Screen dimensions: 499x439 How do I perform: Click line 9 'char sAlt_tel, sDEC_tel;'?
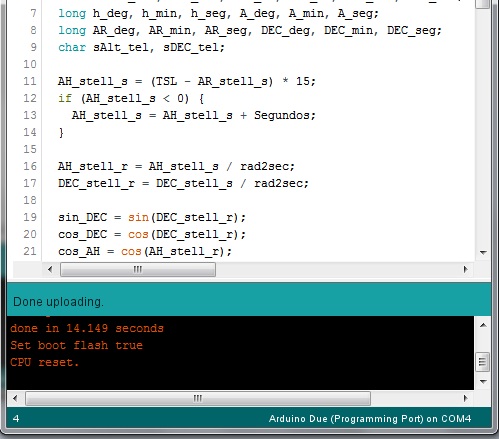[x=142, y=47]
